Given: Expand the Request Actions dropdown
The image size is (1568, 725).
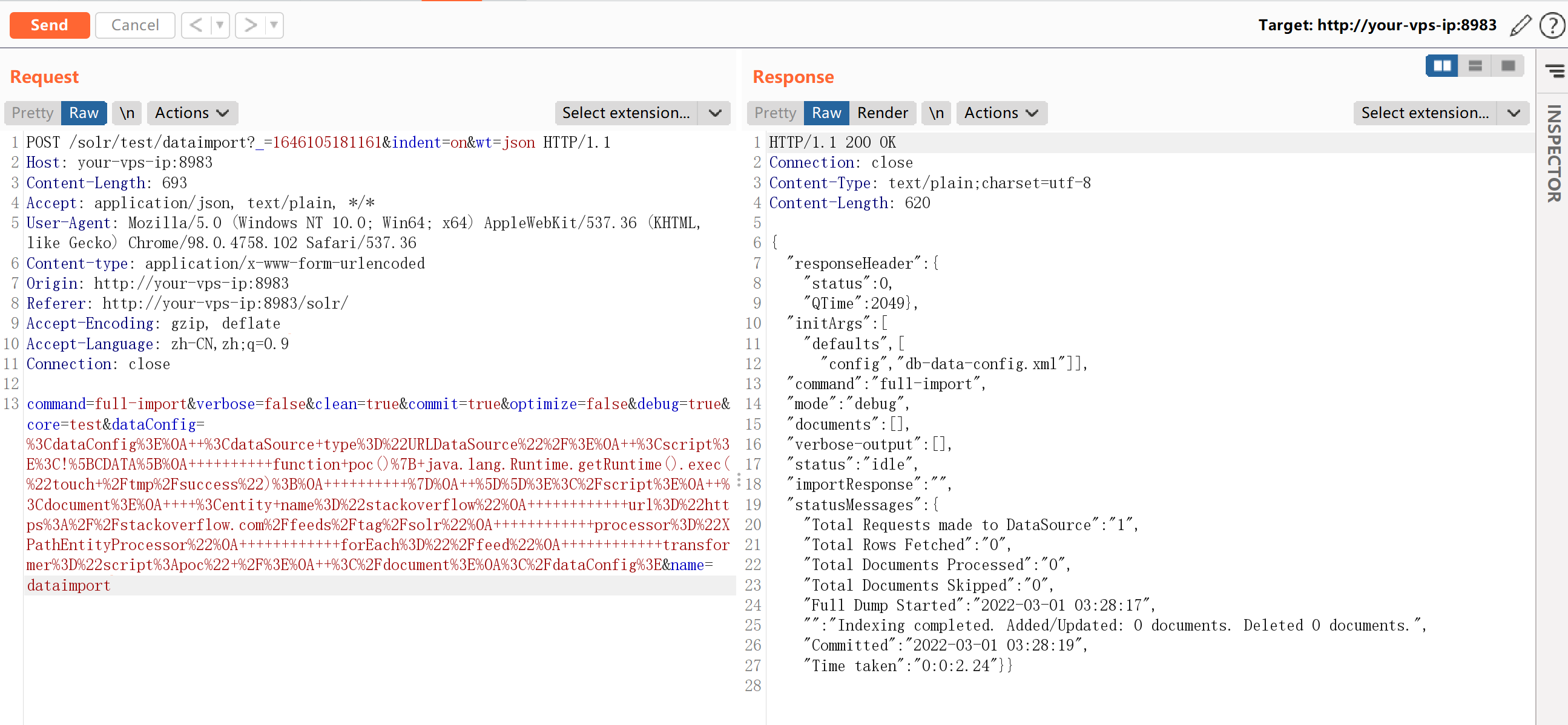Looking at the screenshot, I should coord(192,113).
